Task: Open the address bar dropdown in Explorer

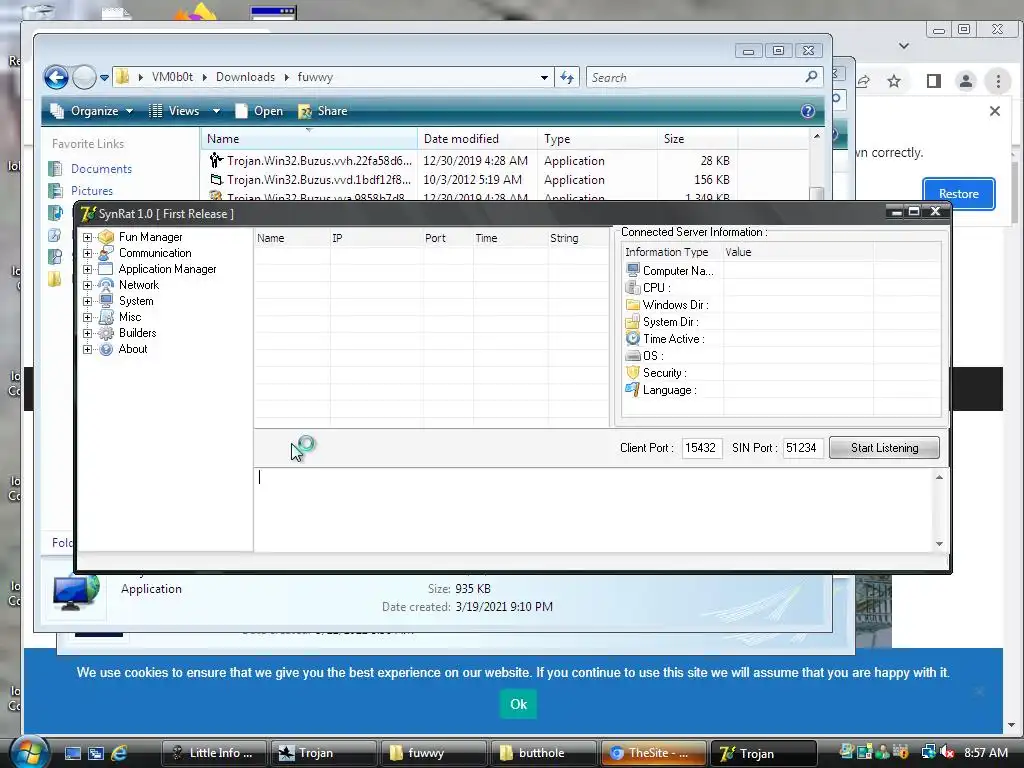Action: pyautogui.click(x=544, y=78)
